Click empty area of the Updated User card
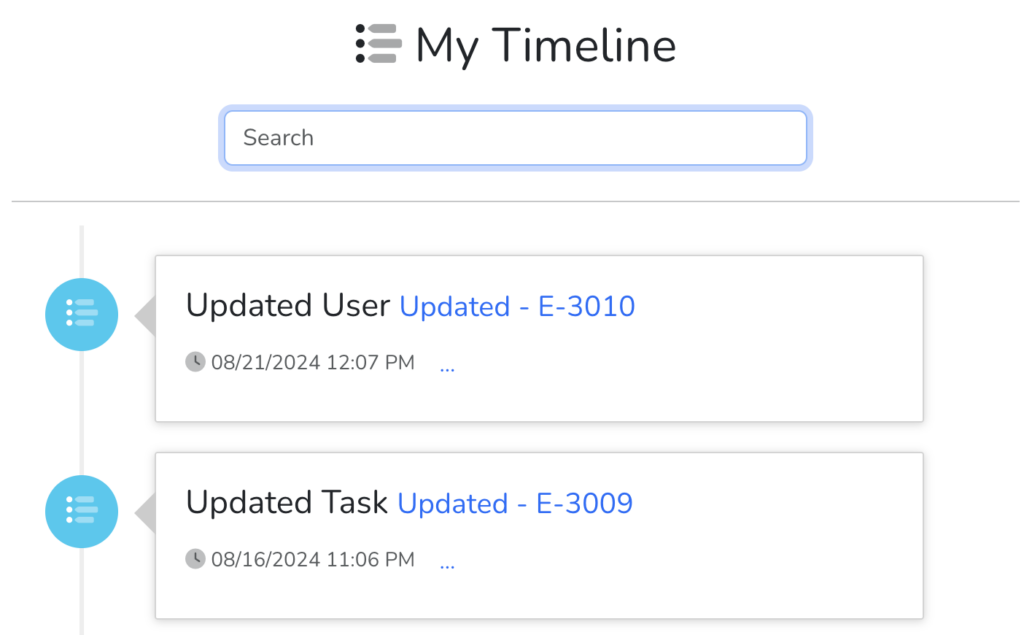 click(718, 379)
